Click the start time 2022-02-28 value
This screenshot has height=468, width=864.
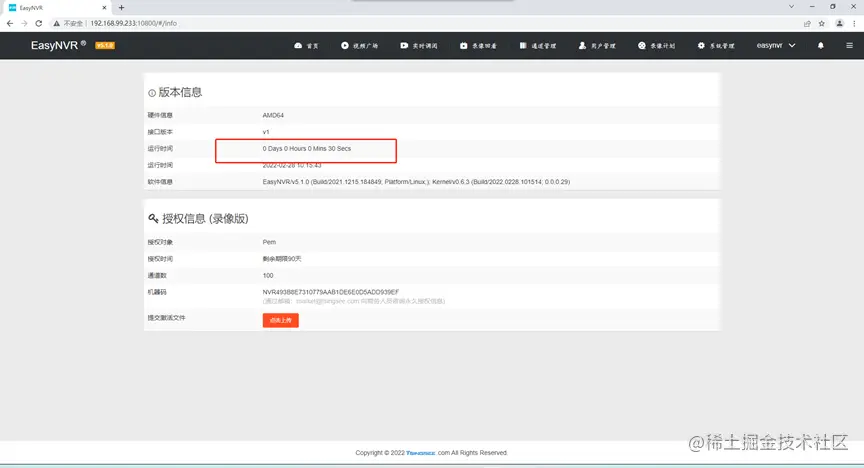point(291,165)
